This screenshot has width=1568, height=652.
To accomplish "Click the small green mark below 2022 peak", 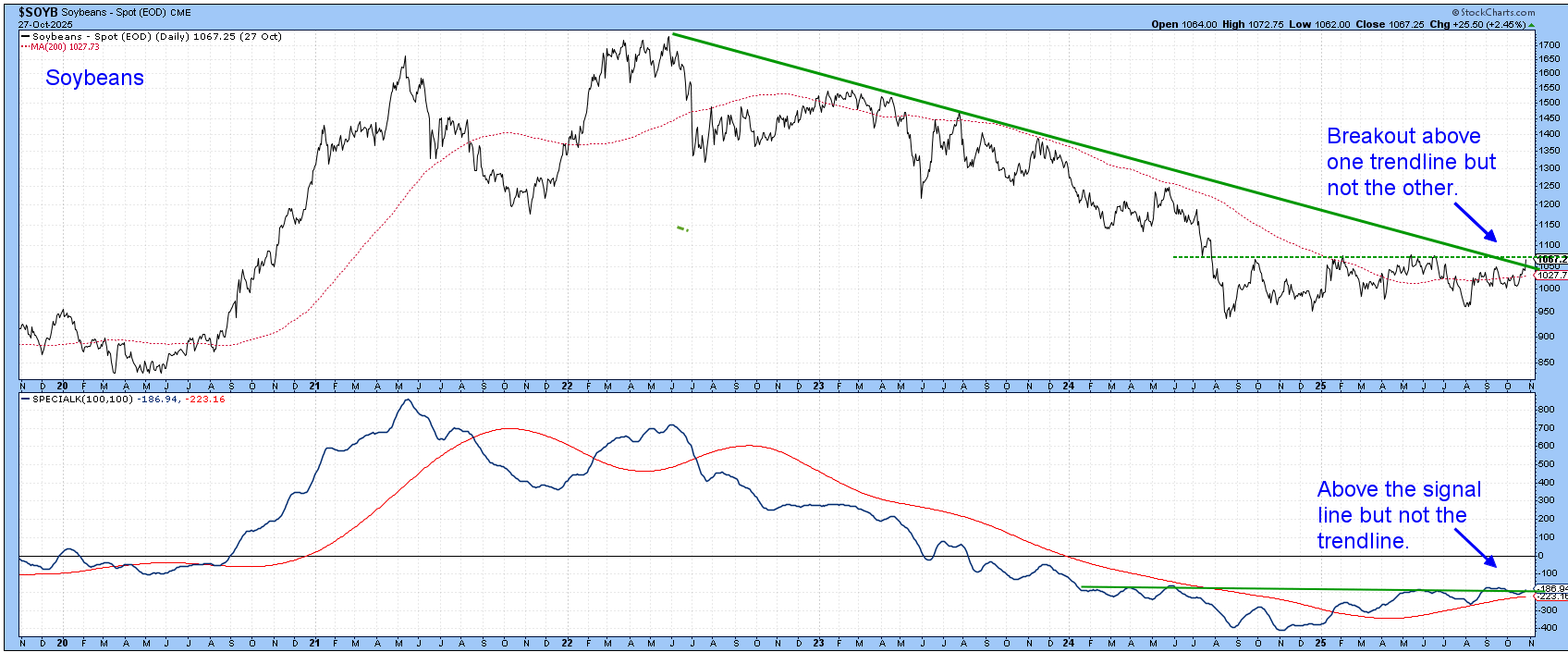I will [x=682, y=228].
